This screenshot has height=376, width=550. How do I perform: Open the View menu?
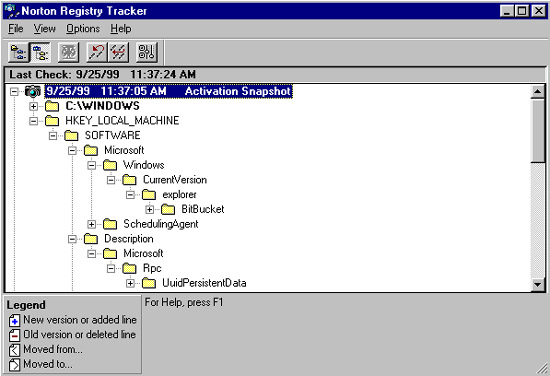(x=45, y=28)
